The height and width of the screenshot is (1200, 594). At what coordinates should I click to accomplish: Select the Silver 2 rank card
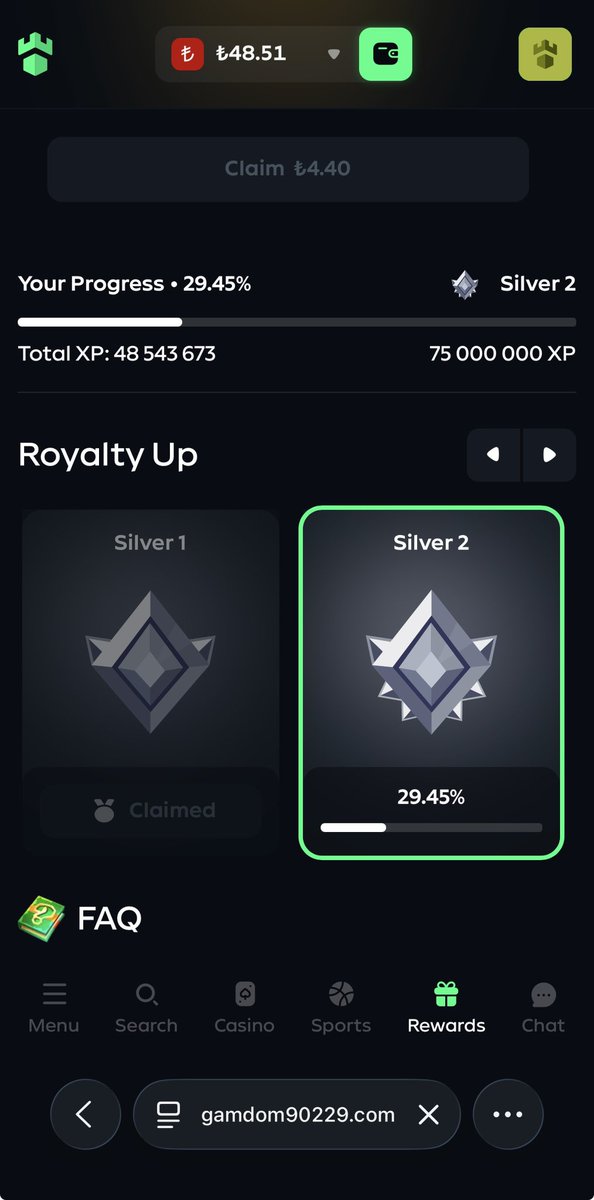431,682
